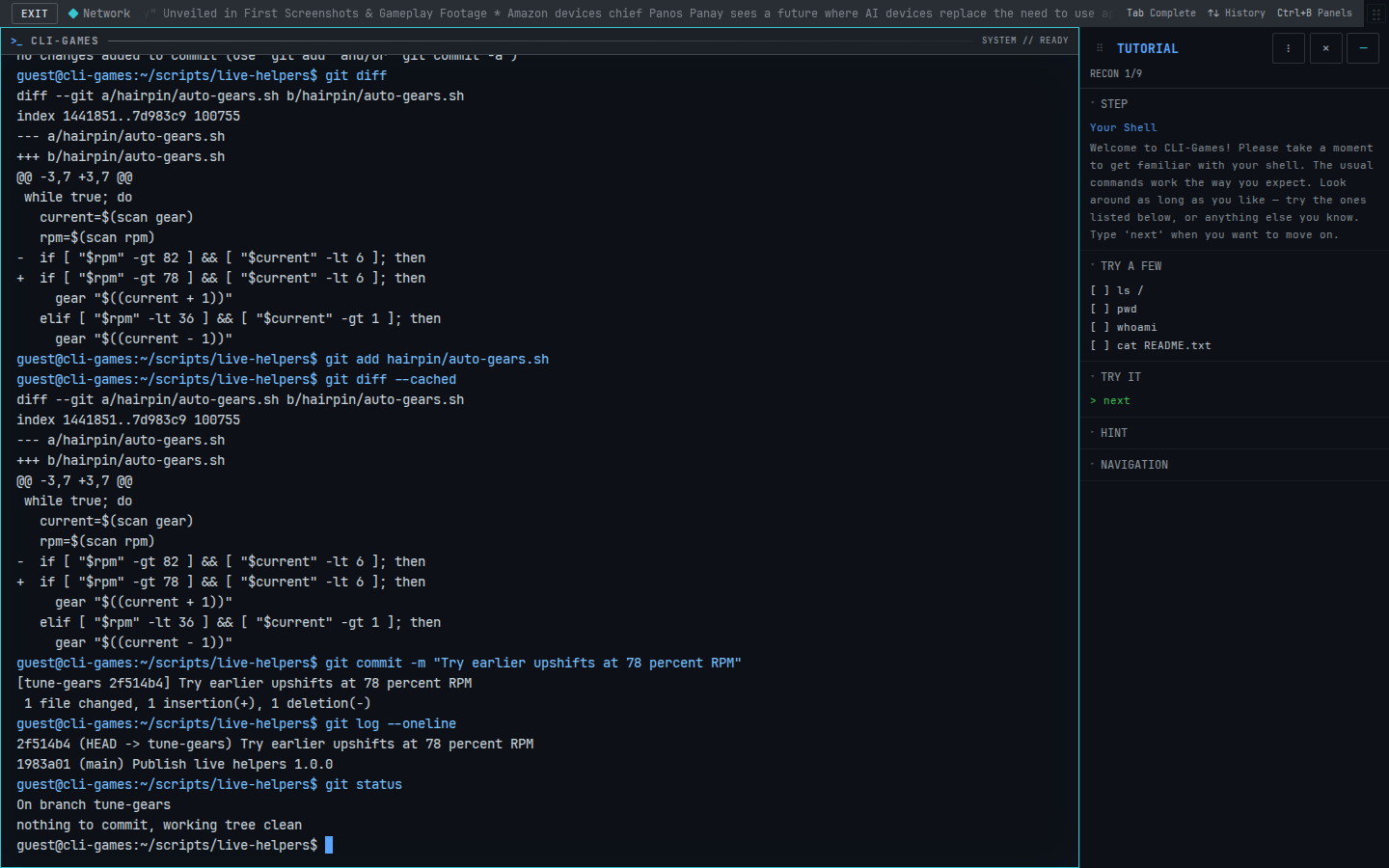Viewport: 1389px width, 868px height.
Task: Check the 'cat README.txt' checklist item
Action: point(1151,345)
